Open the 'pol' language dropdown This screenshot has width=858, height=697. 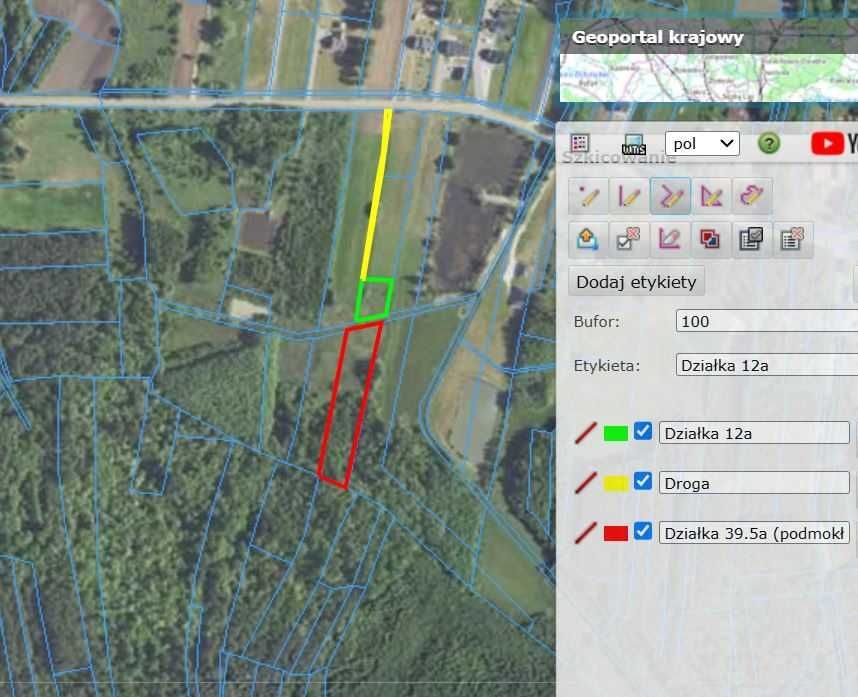point(703,144)
